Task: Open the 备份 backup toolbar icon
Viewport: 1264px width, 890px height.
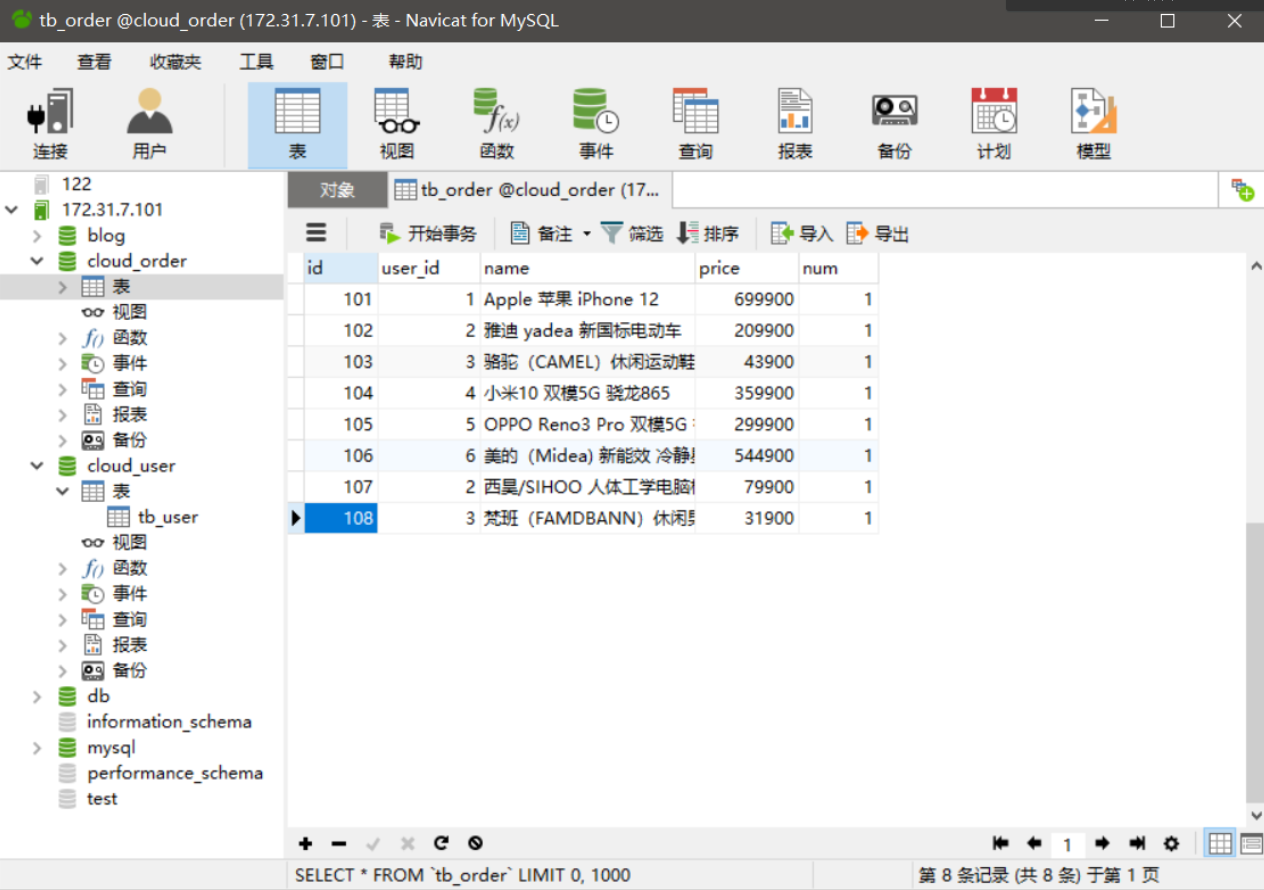Action: 895,125
